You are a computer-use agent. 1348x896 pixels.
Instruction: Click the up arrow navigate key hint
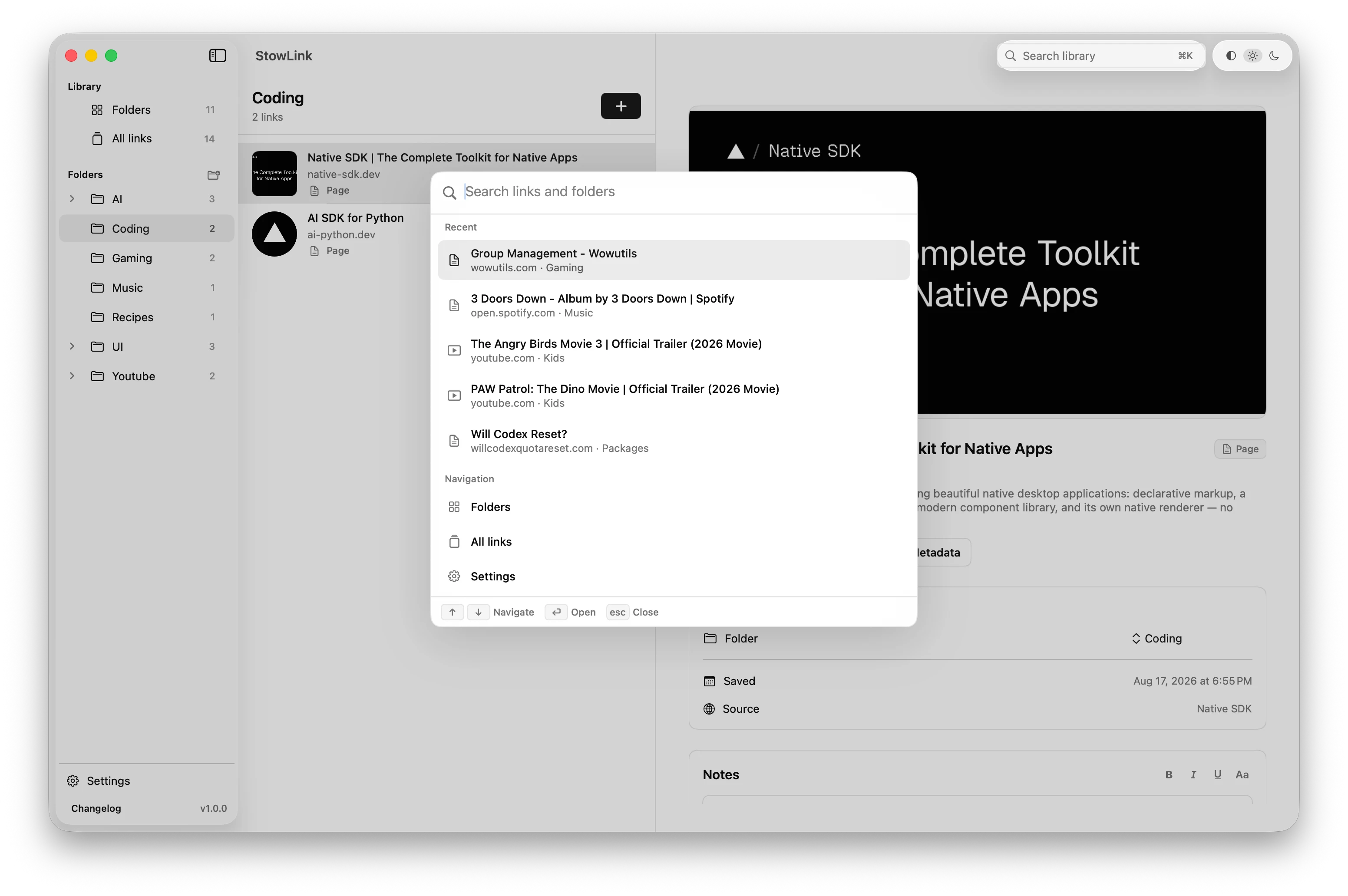pos(452,612)
